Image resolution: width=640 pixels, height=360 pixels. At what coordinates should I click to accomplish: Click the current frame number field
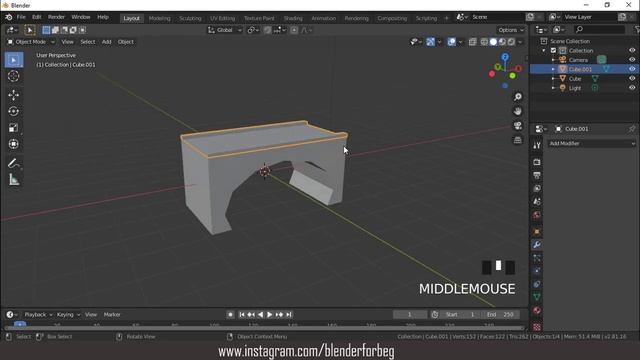click(x=410, y=315)
